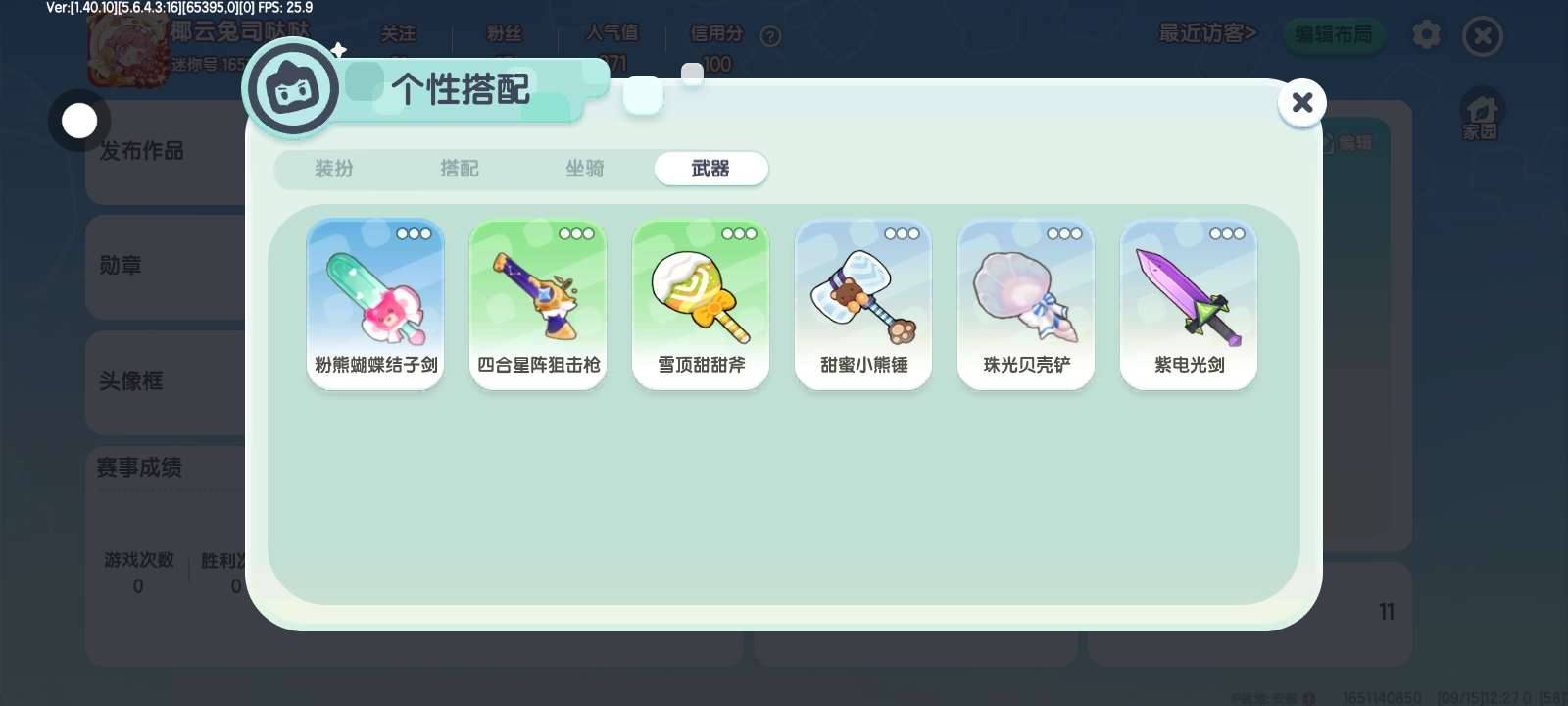Open three-dot menu on 紫电光剑 card

1227,233
